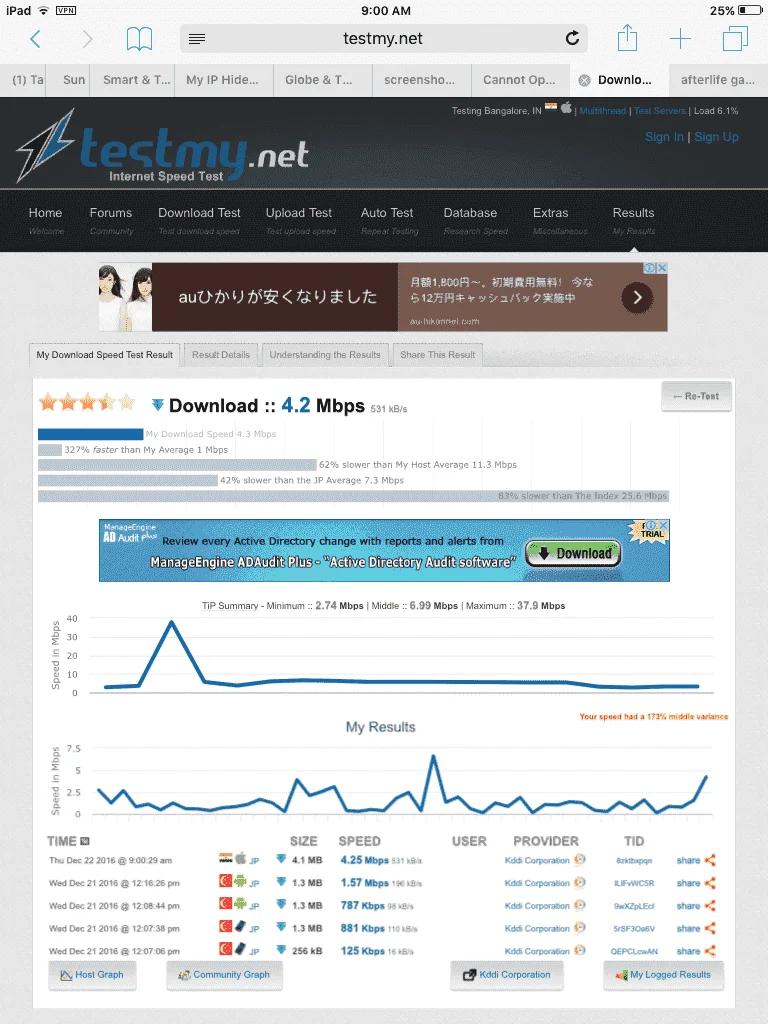
Task: Tap the Safari back arrow
Action: (x=36, y=39)
